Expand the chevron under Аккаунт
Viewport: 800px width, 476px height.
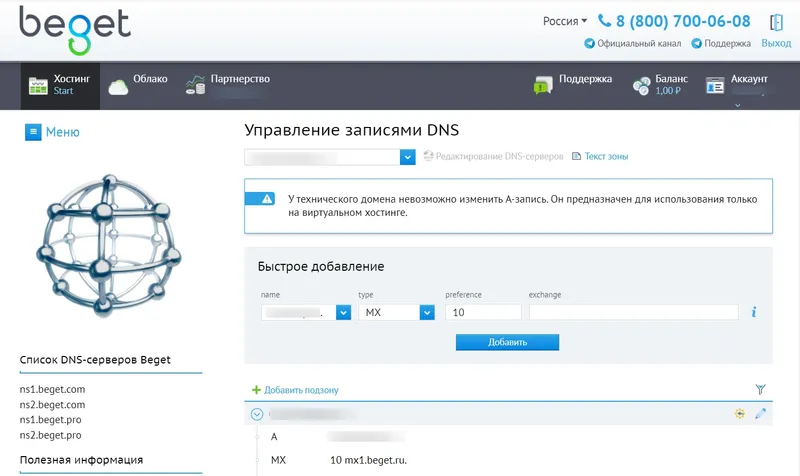click(x=737, y=105)
